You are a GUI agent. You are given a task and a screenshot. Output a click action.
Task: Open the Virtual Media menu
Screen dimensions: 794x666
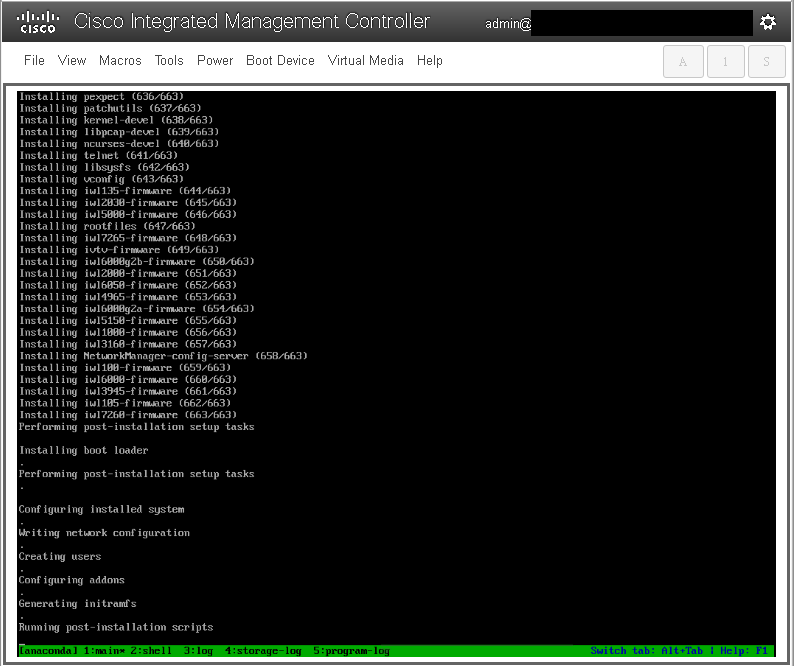tap(365, 60)
